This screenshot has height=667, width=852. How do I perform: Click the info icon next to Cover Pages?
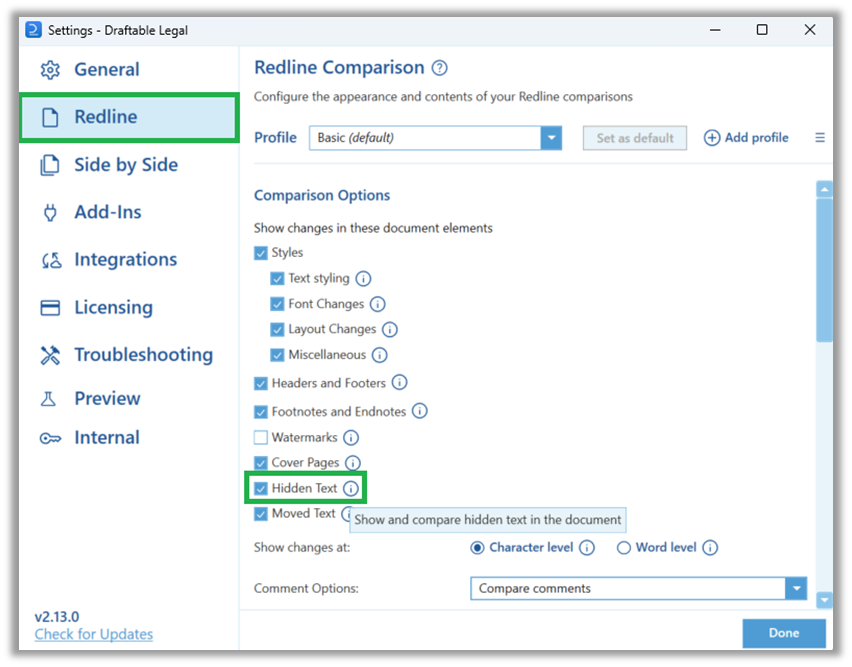353,463
